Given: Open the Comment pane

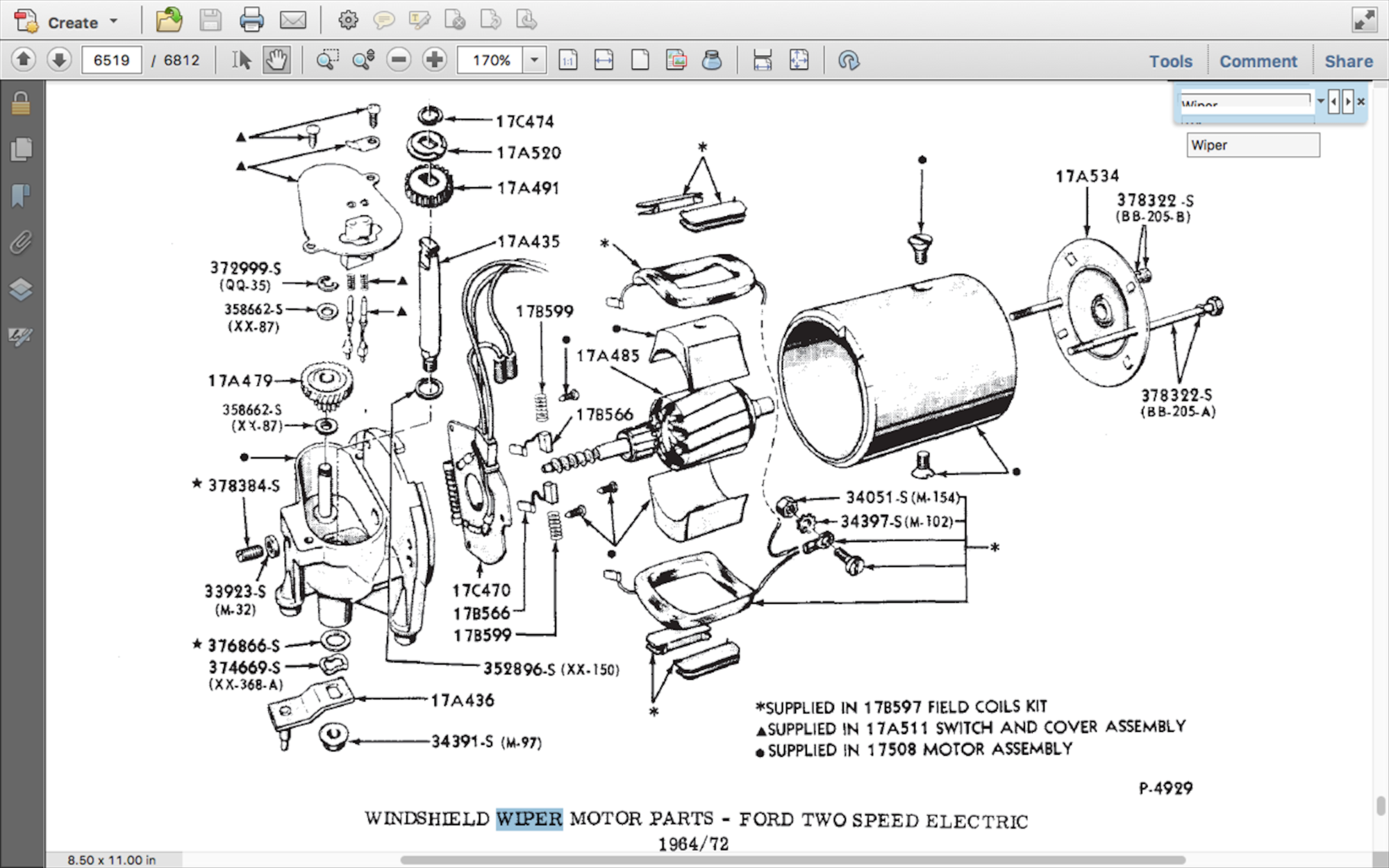Looking at the screenshot, I should point(1258,61).
